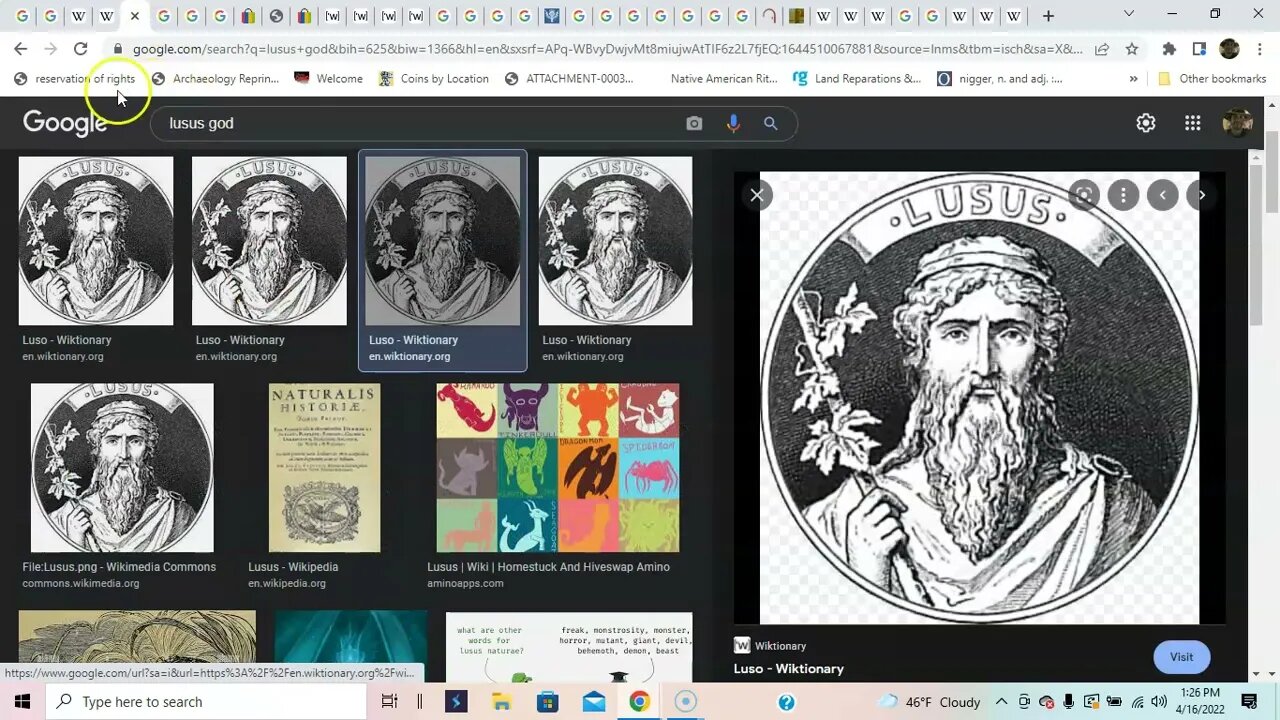1280x720 pixels.
Task: Open Task View in taskbar
Action: click(x=389, y=702)
